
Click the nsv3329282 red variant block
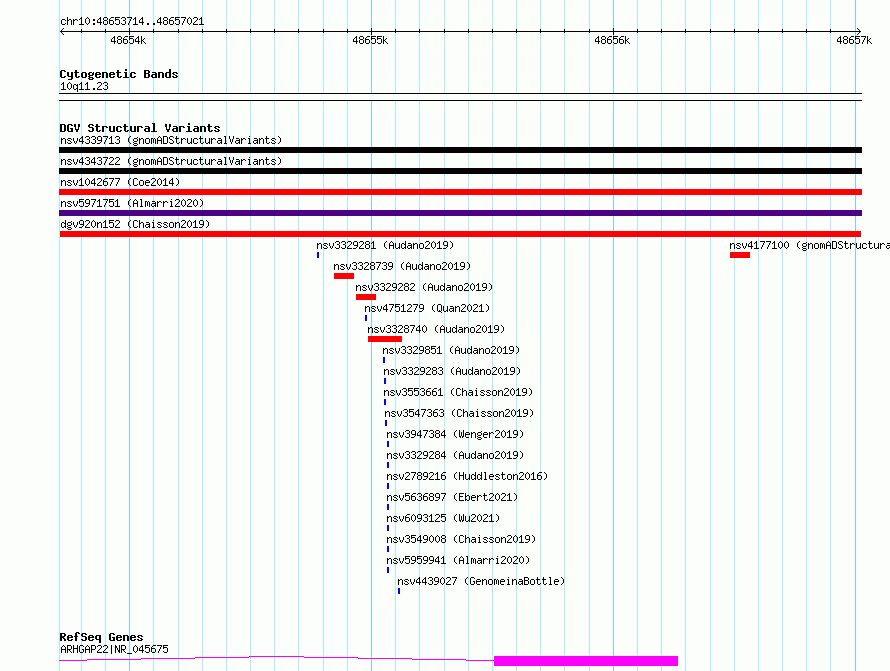366,297
